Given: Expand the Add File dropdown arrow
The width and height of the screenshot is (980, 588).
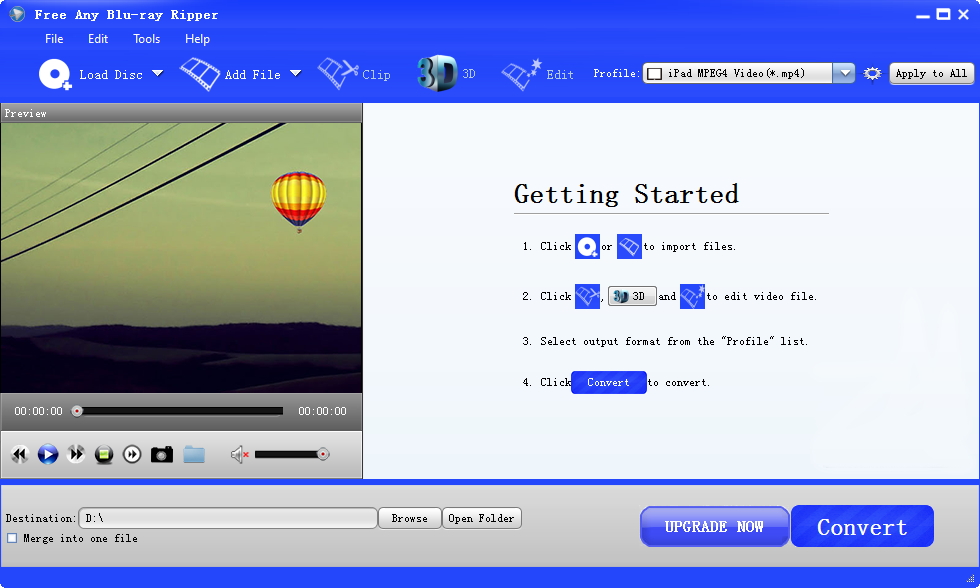Looking at the screenshot, I should (295, 73).
